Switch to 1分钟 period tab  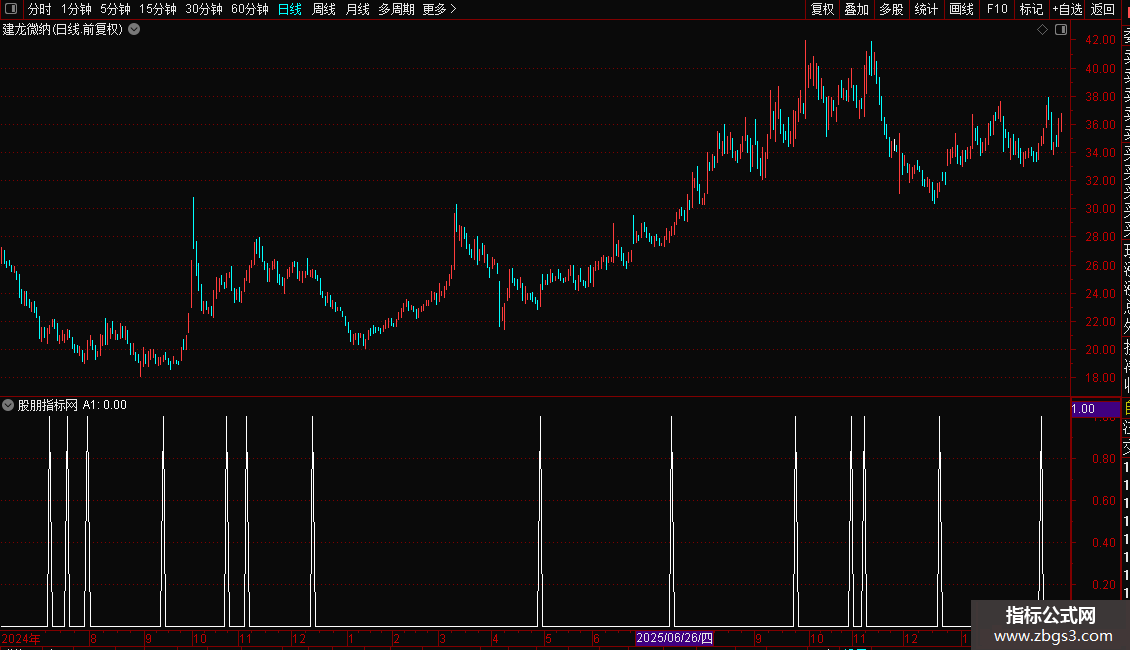click(x=76, y=9)
